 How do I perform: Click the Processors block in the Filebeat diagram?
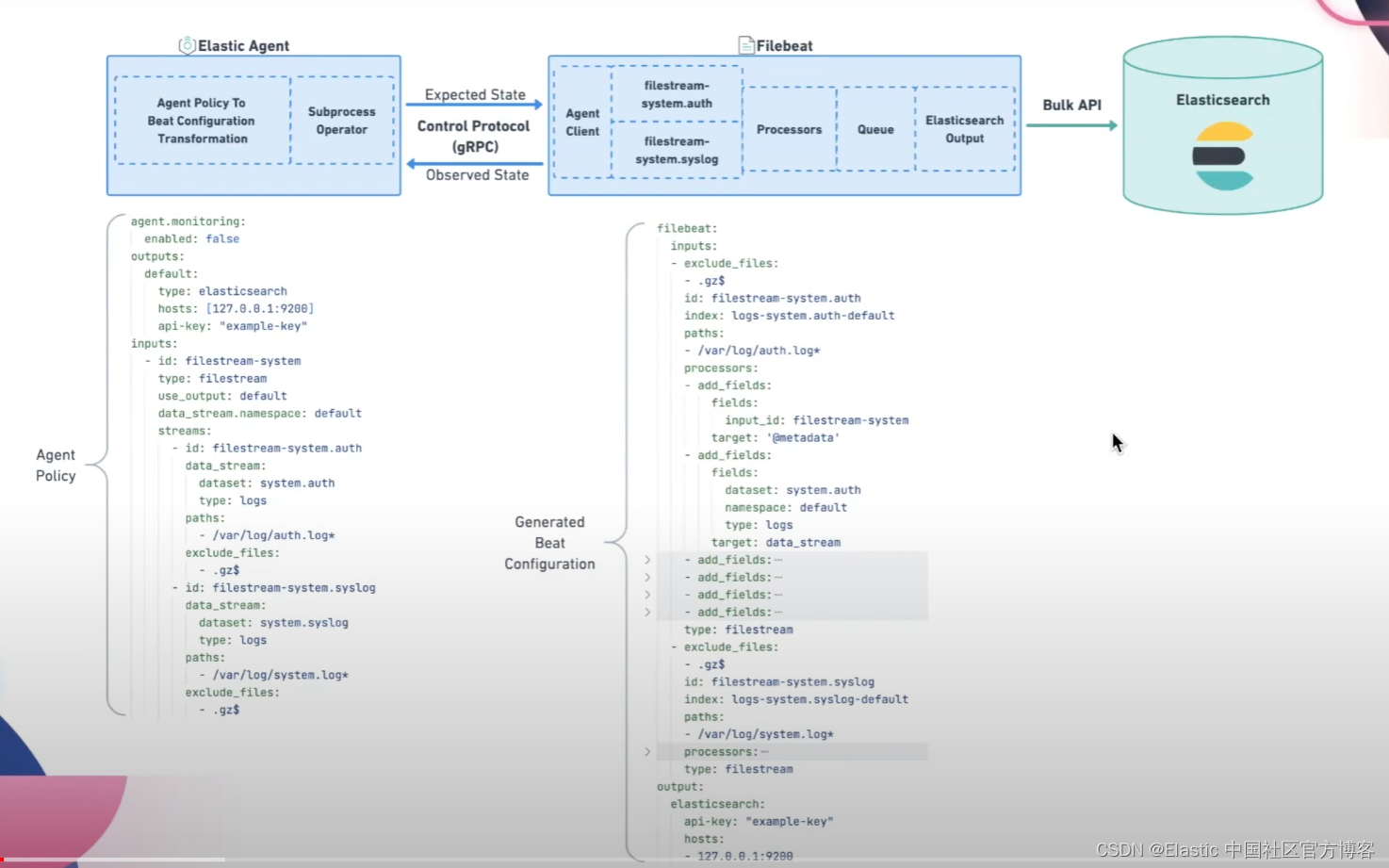coord(789,129)
